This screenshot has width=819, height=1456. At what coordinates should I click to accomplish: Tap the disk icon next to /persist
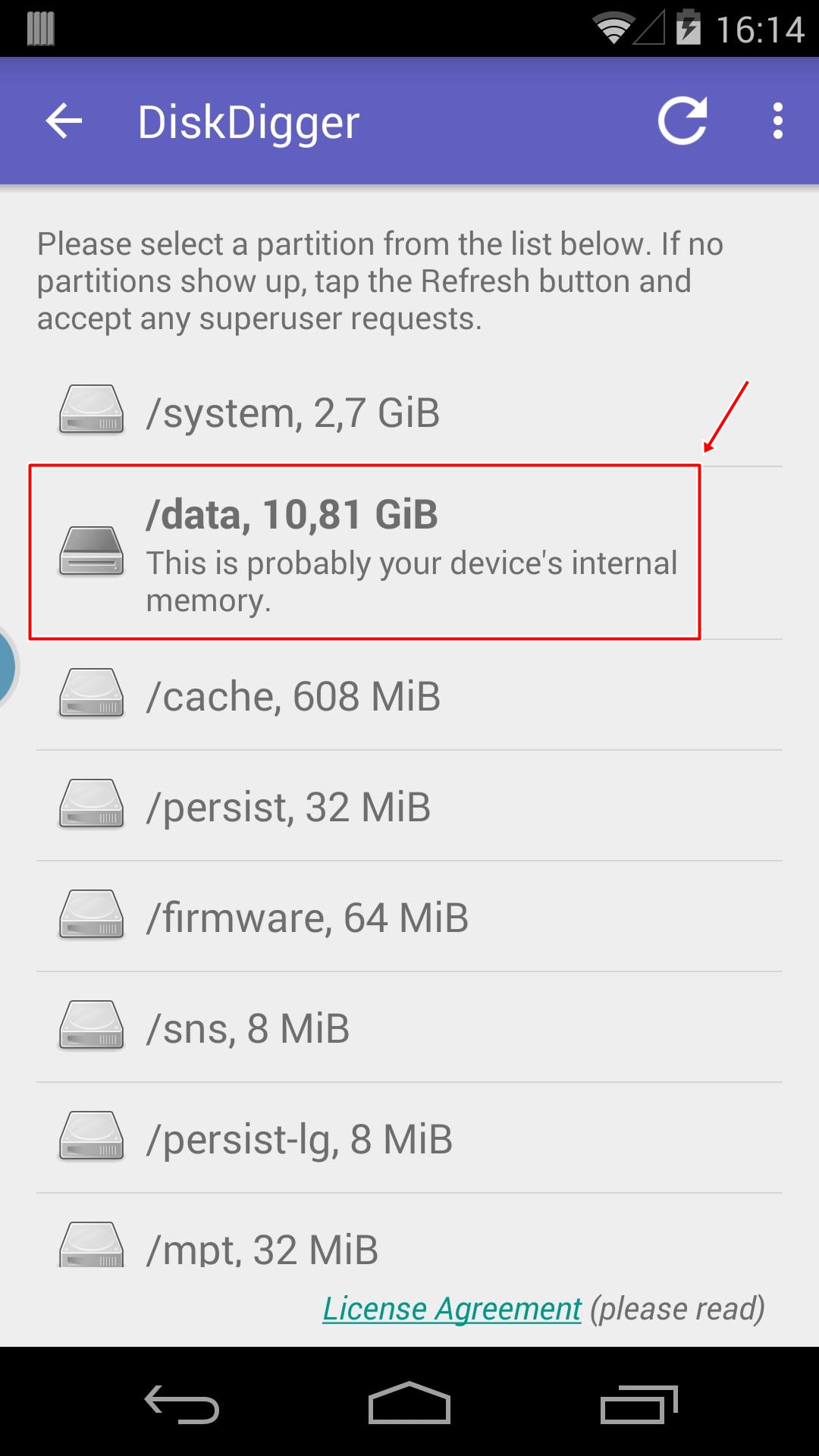89,805
